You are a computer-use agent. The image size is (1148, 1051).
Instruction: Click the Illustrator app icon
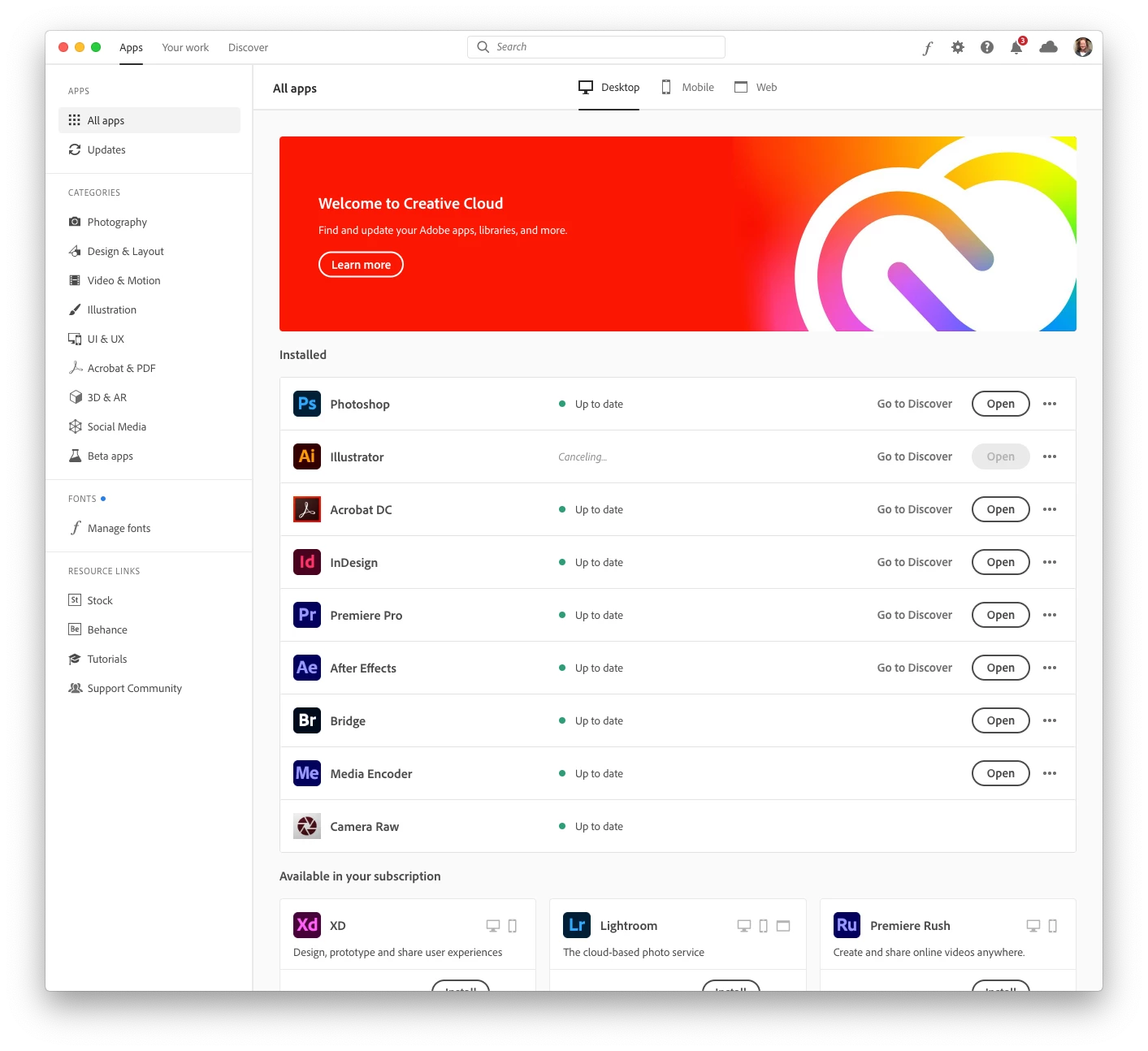click(307, 456)
